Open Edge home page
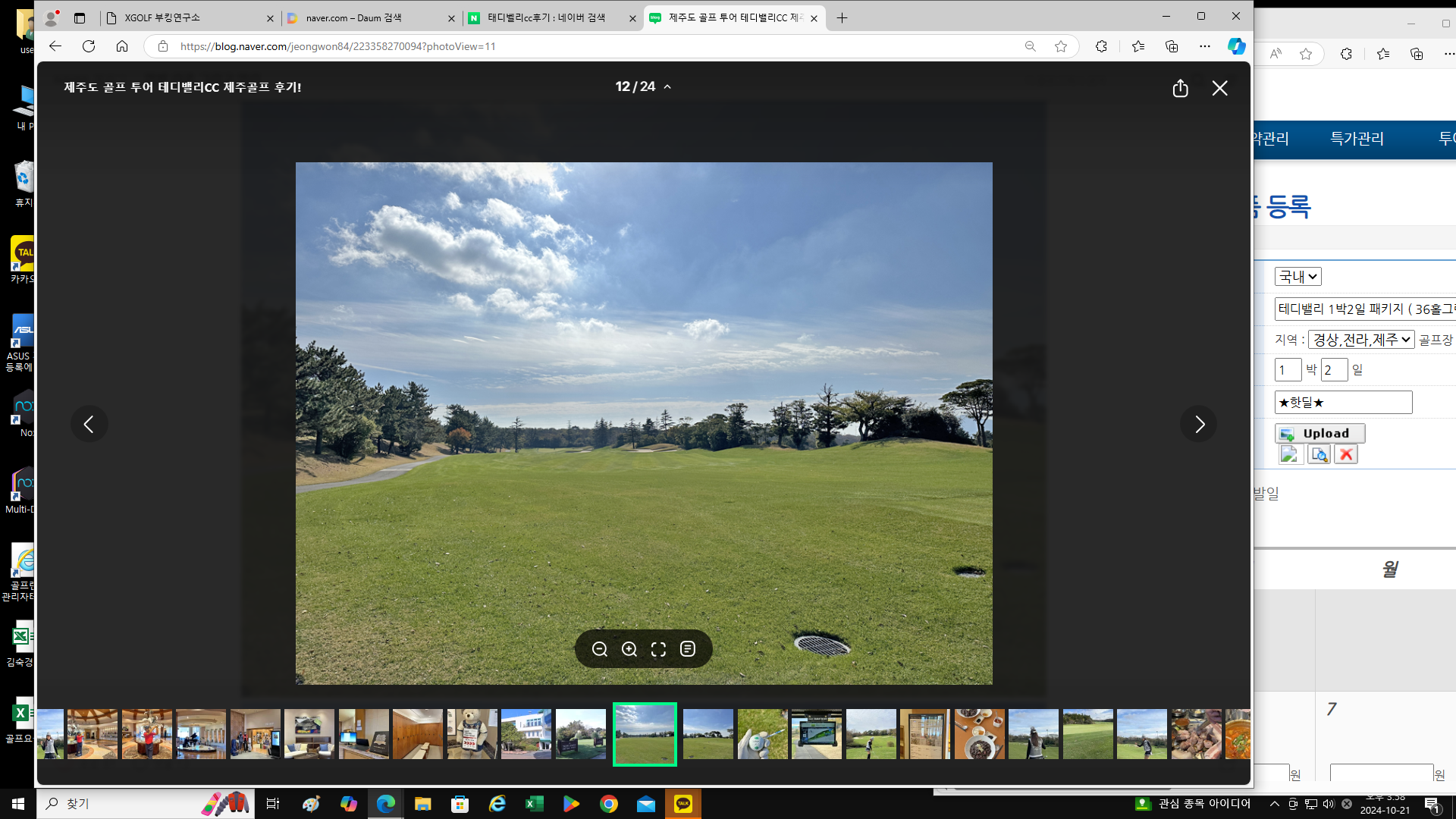Viewport: 1456px width, 819px height. [122, 46]
